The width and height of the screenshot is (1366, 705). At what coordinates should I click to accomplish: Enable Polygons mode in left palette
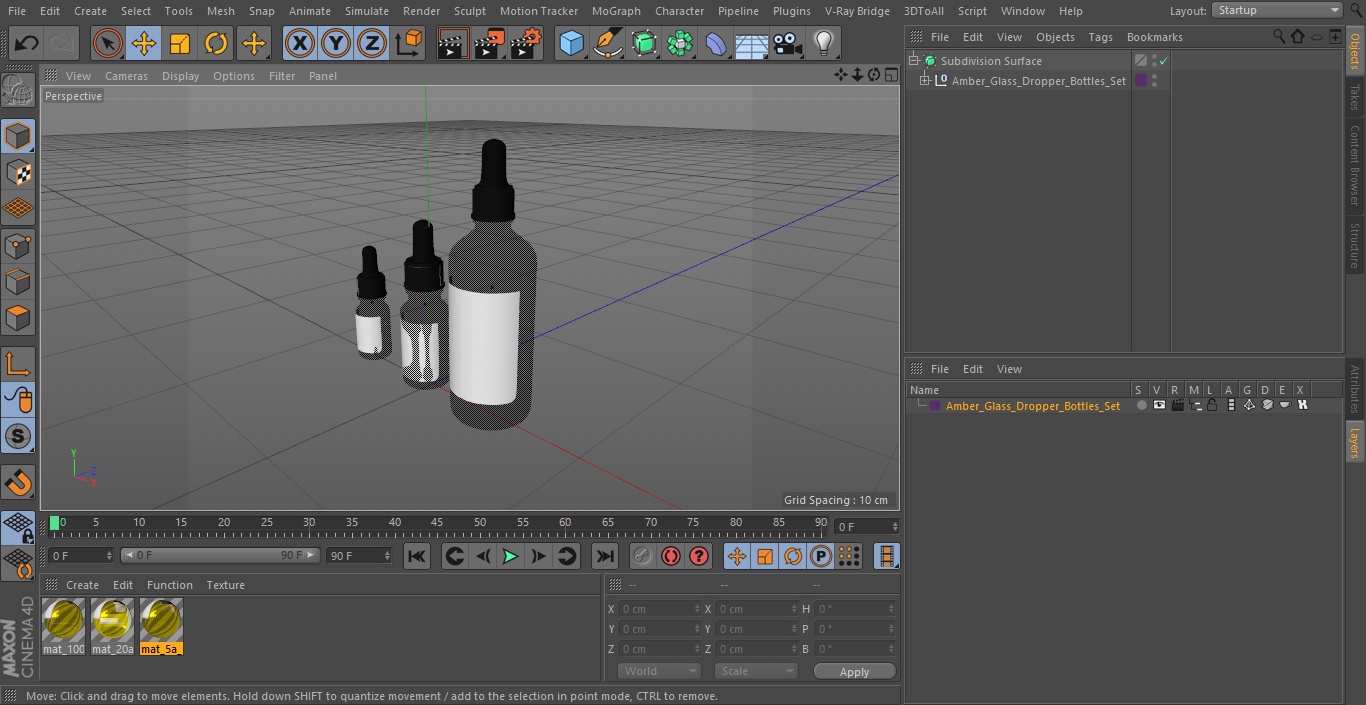tap(18, 319)
